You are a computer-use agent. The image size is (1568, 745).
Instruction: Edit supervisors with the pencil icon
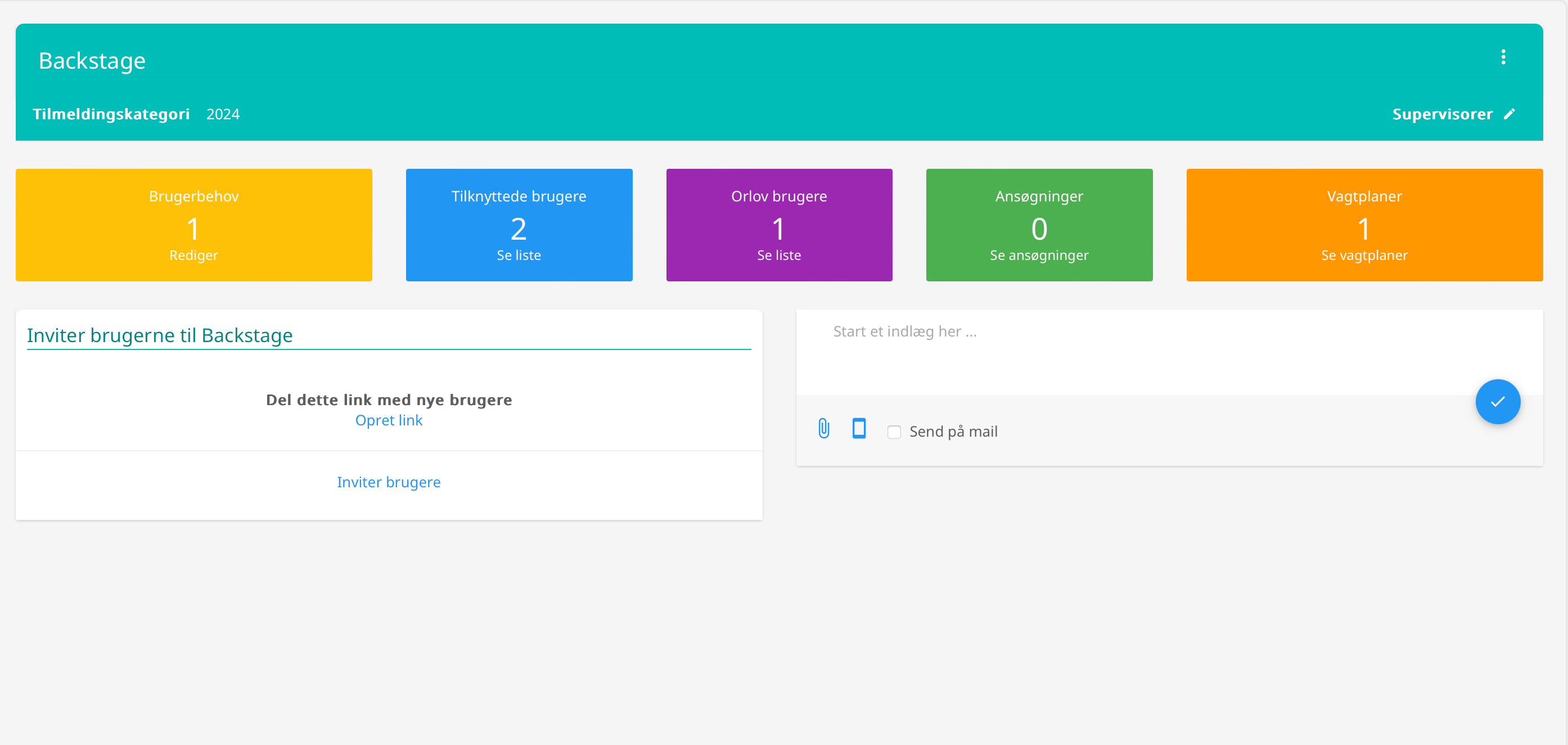tap(1509, 115)
